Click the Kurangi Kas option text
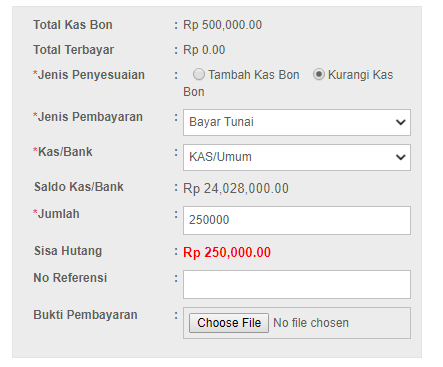443x367 pixels. (360, 75)
